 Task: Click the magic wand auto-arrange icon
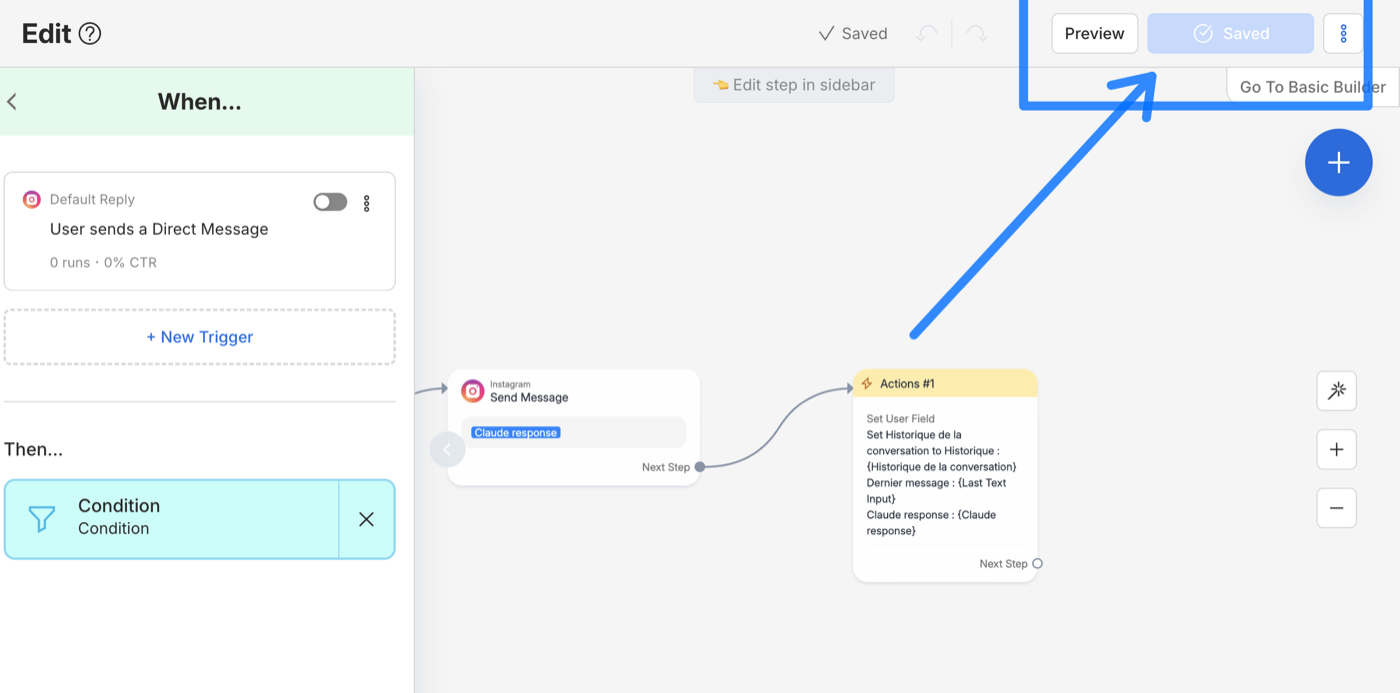coord(1336,391)
